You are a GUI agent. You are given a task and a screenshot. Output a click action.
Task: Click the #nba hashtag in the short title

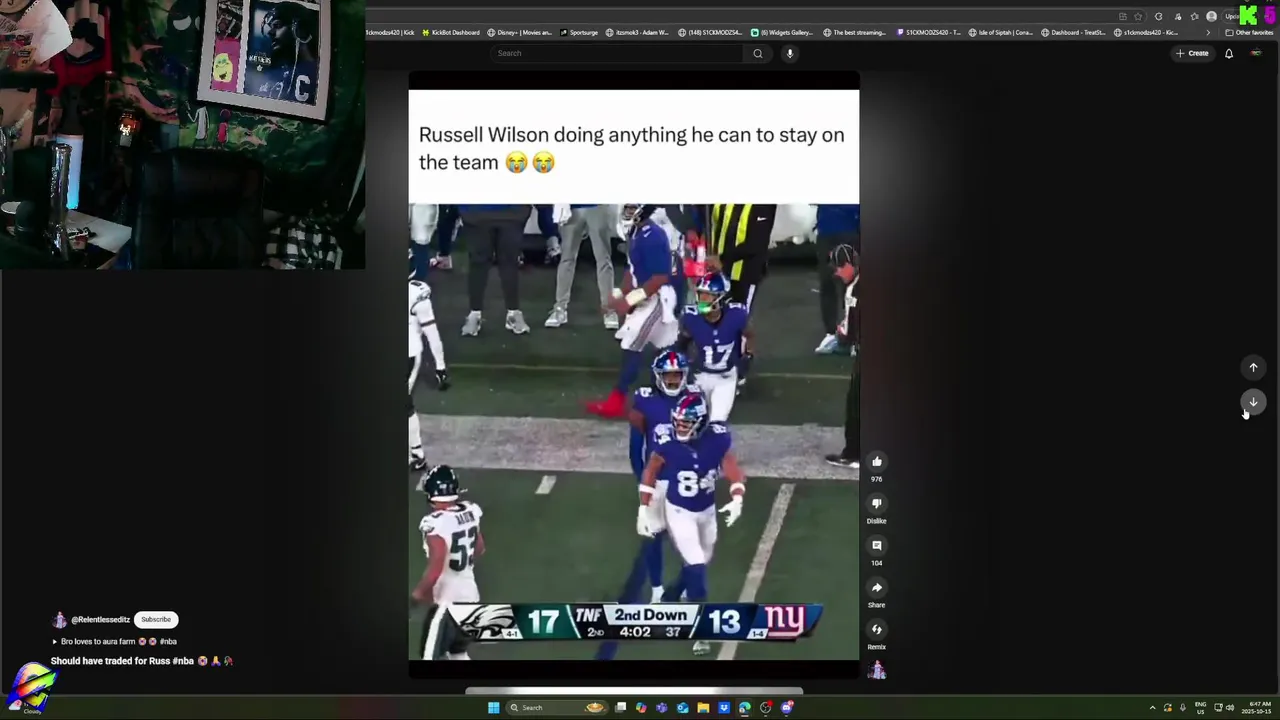click(183, 661)
